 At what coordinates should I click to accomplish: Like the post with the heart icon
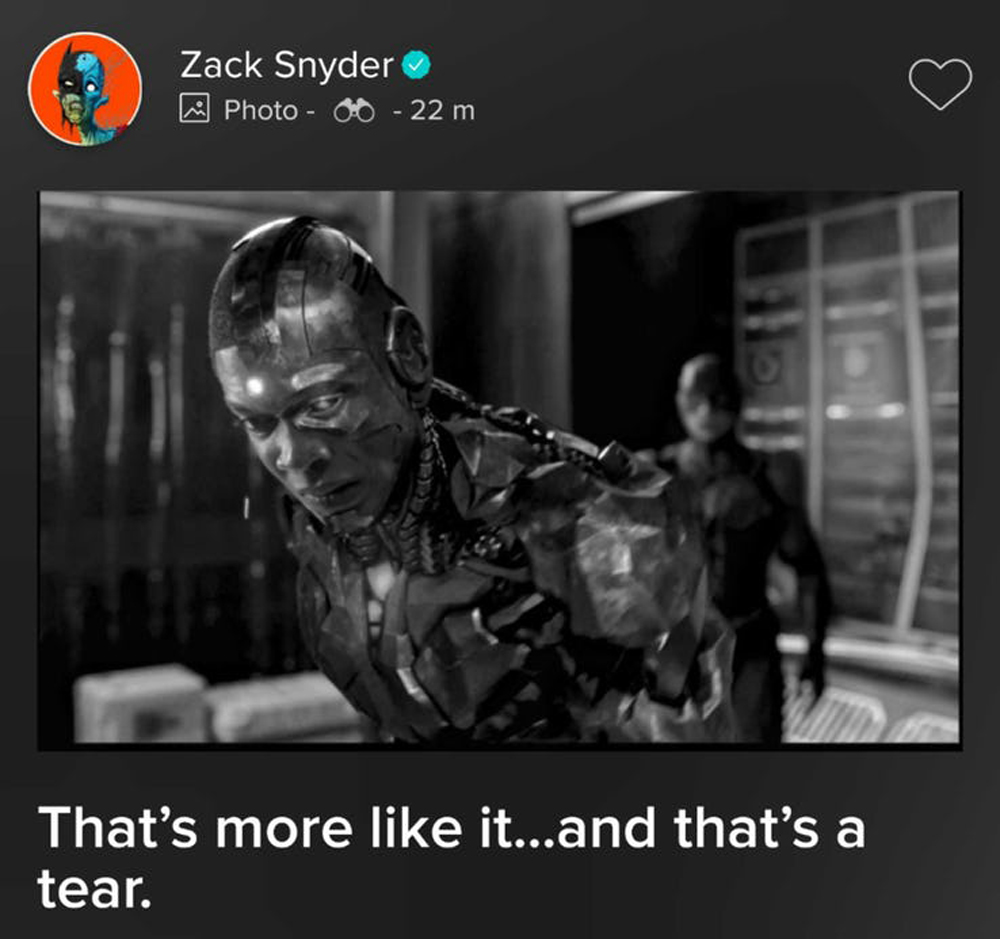tap(940, 84)
